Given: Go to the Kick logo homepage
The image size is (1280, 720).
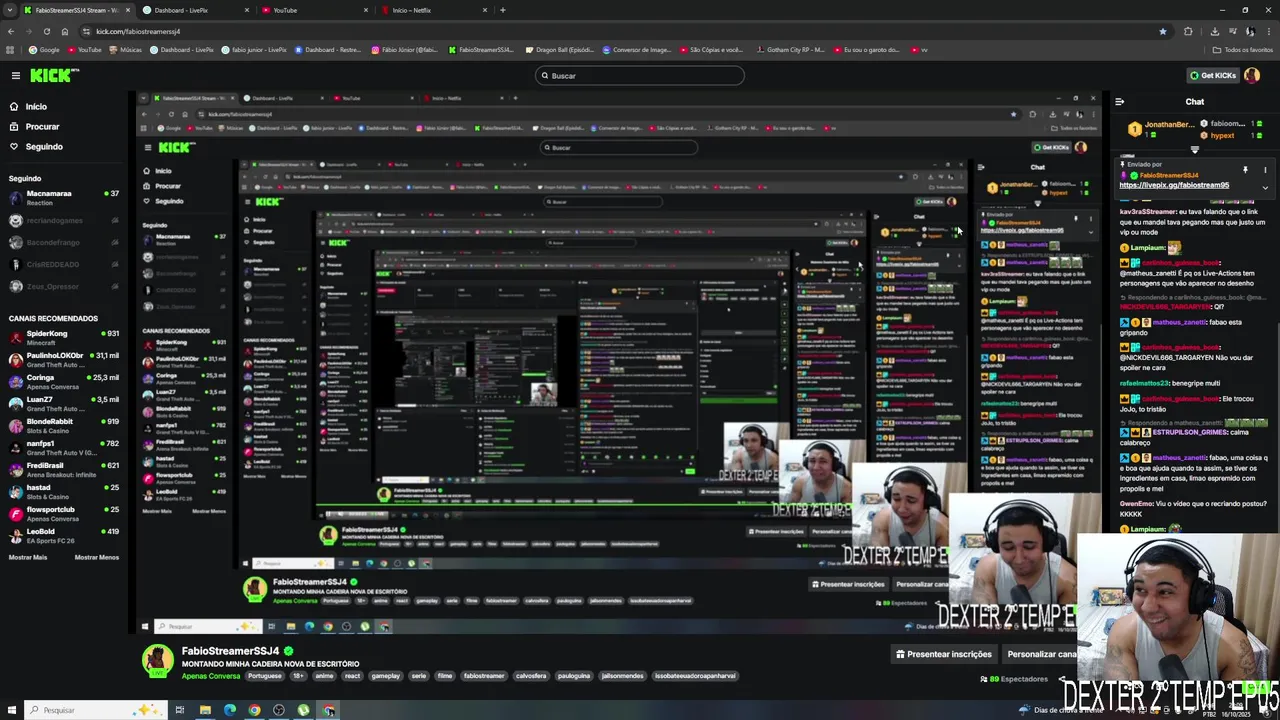Looking at the screenshot, I should point(54,75).
